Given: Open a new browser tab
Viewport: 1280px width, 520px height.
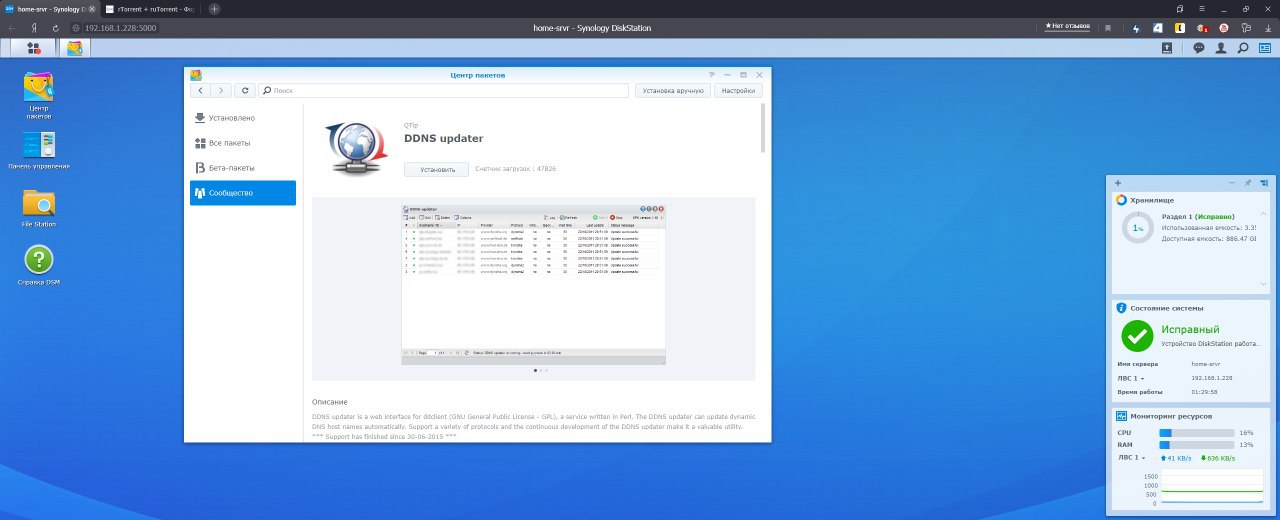Looking at the screenshot, I should tap(214, 8).
